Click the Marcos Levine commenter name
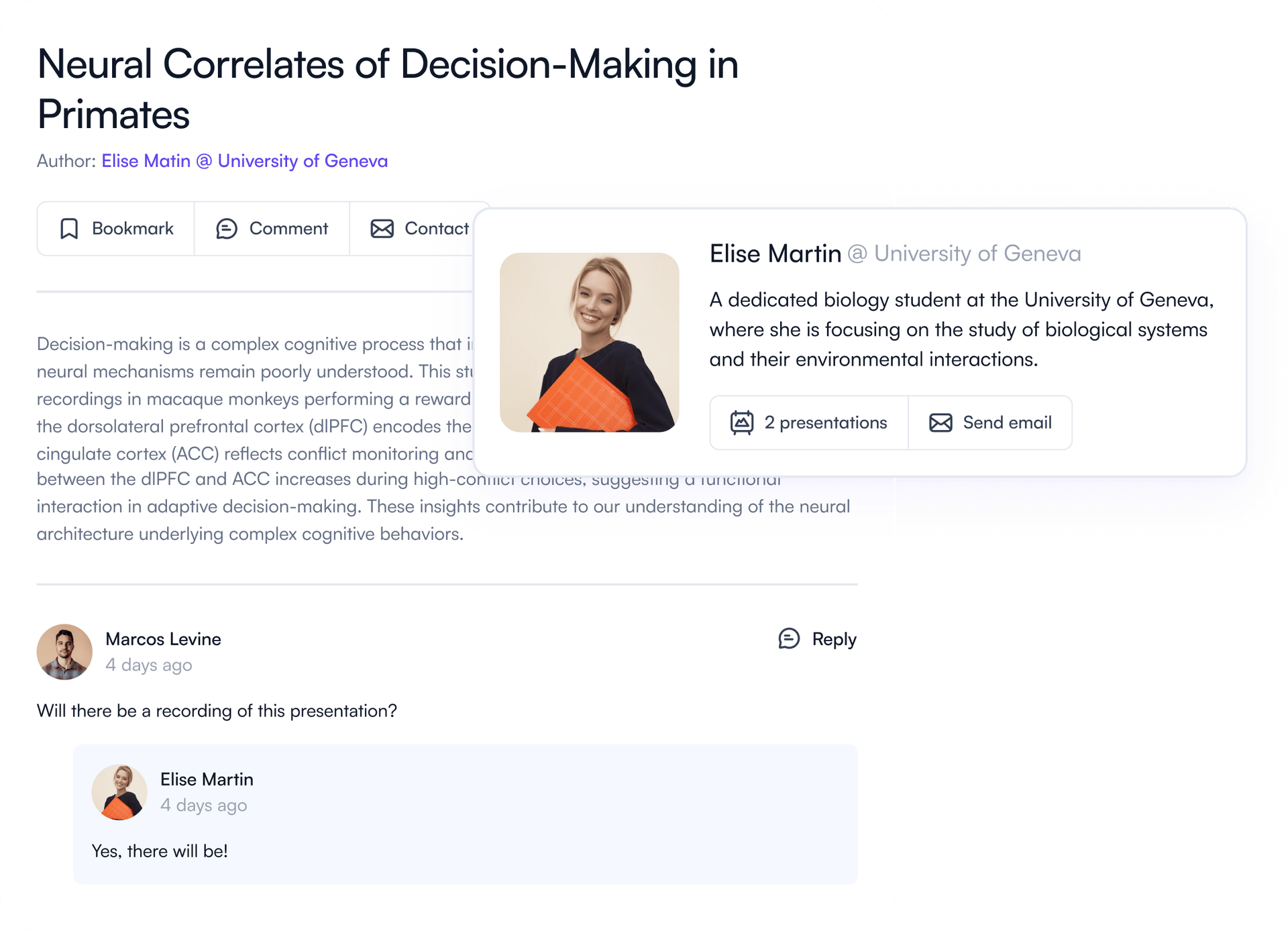This screenshot has height=931, width=1288. pyautogui.click(x=163, y=639)
